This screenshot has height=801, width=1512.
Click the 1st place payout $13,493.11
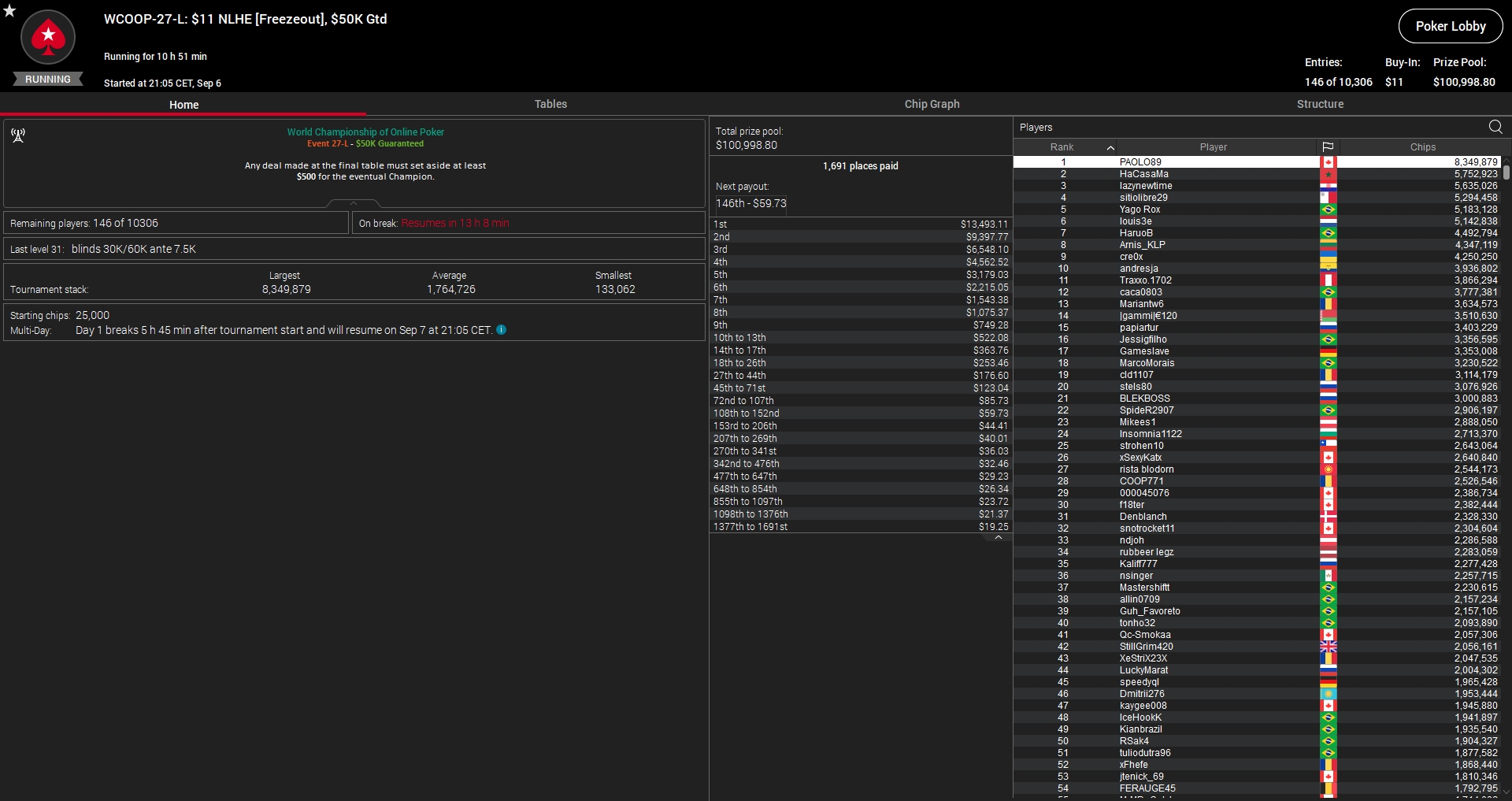pyautogui.click(x=984, y=224)
